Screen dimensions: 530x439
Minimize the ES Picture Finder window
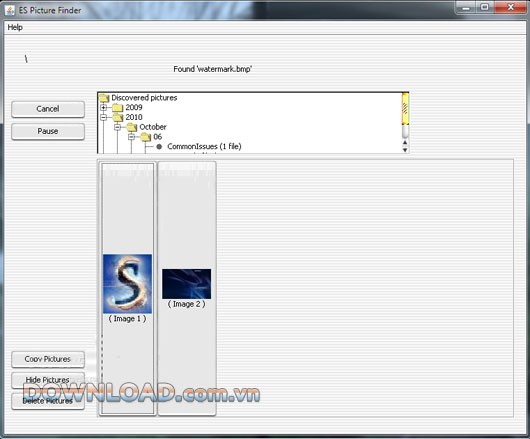click(466, 7)
